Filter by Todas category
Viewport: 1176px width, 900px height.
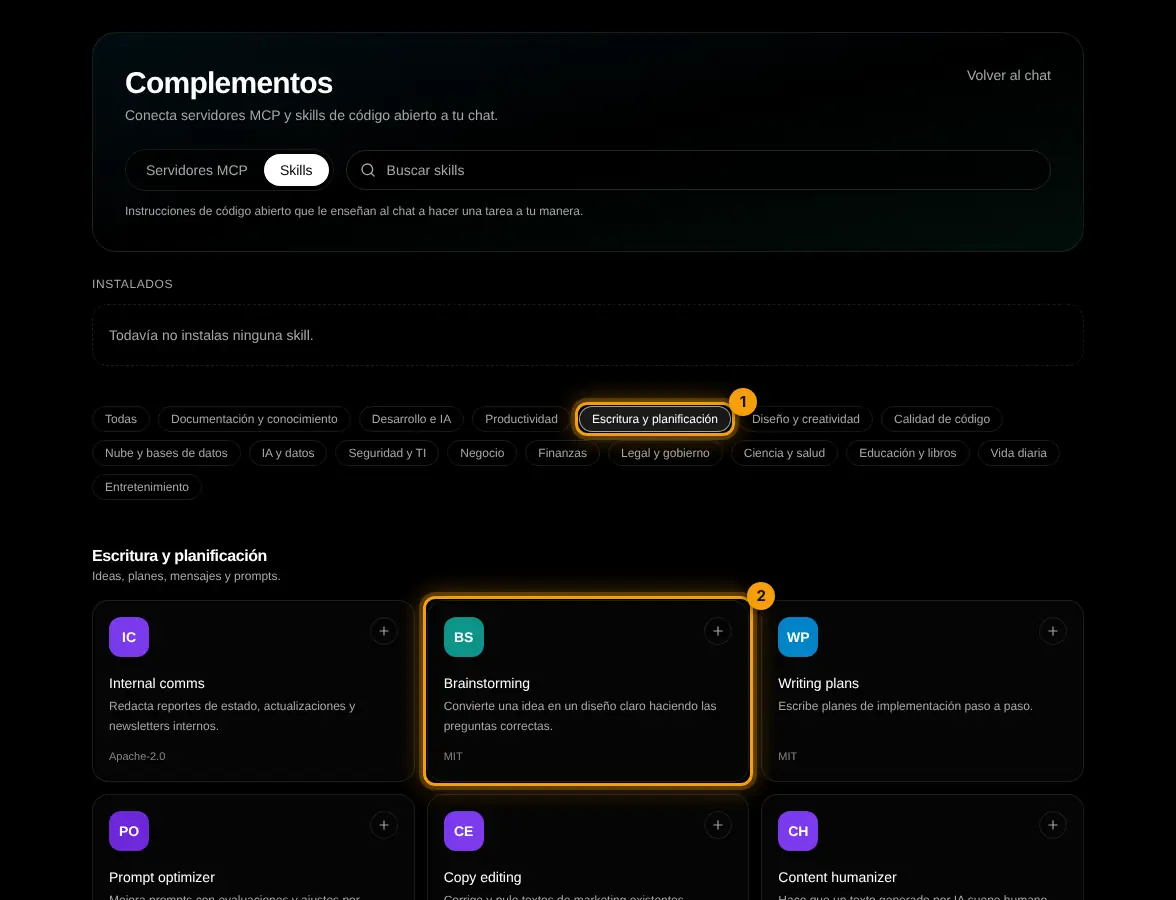(x=121, y=418)
